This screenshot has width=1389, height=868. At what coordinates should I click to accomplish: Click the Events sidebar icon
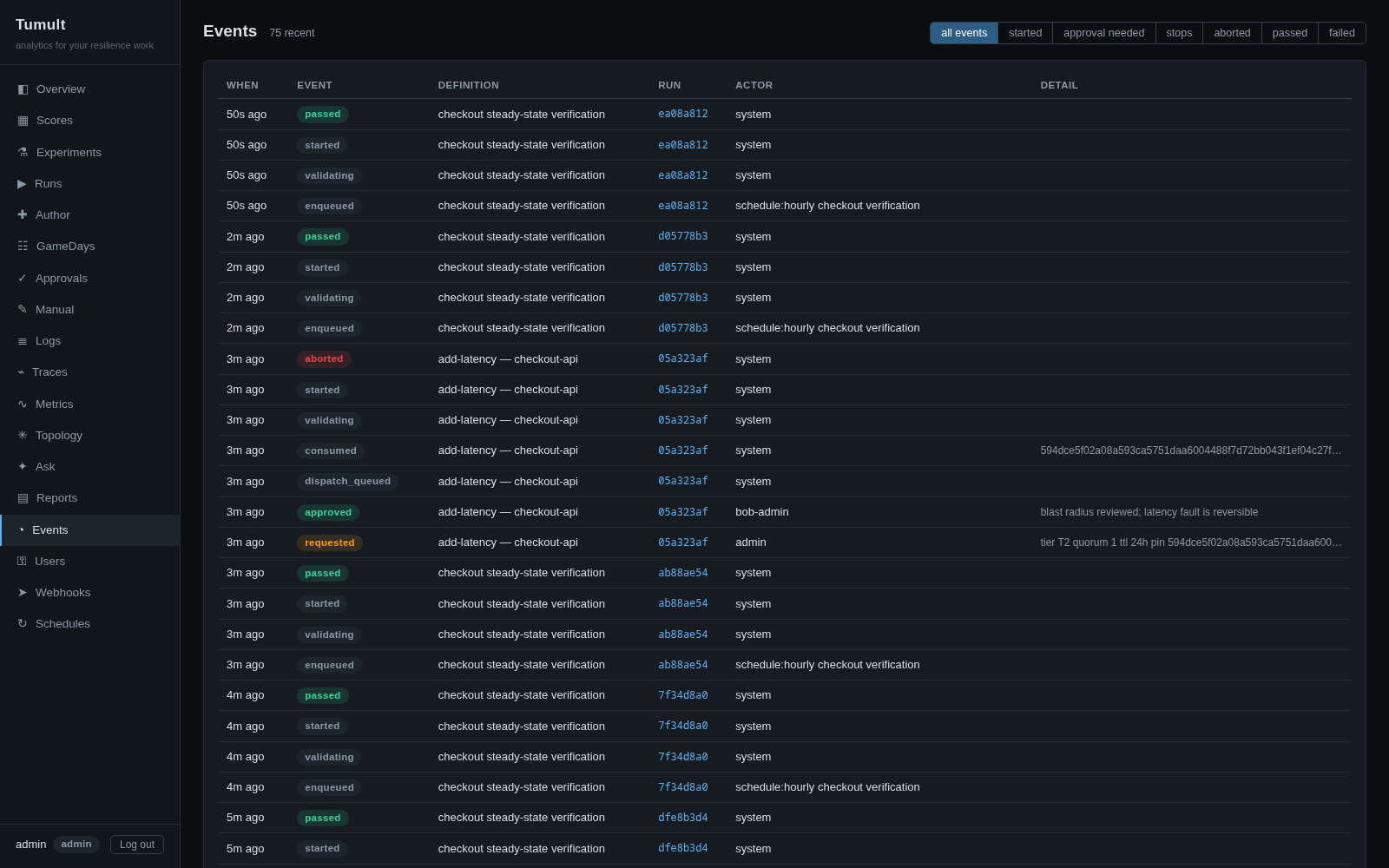[22, 529]
